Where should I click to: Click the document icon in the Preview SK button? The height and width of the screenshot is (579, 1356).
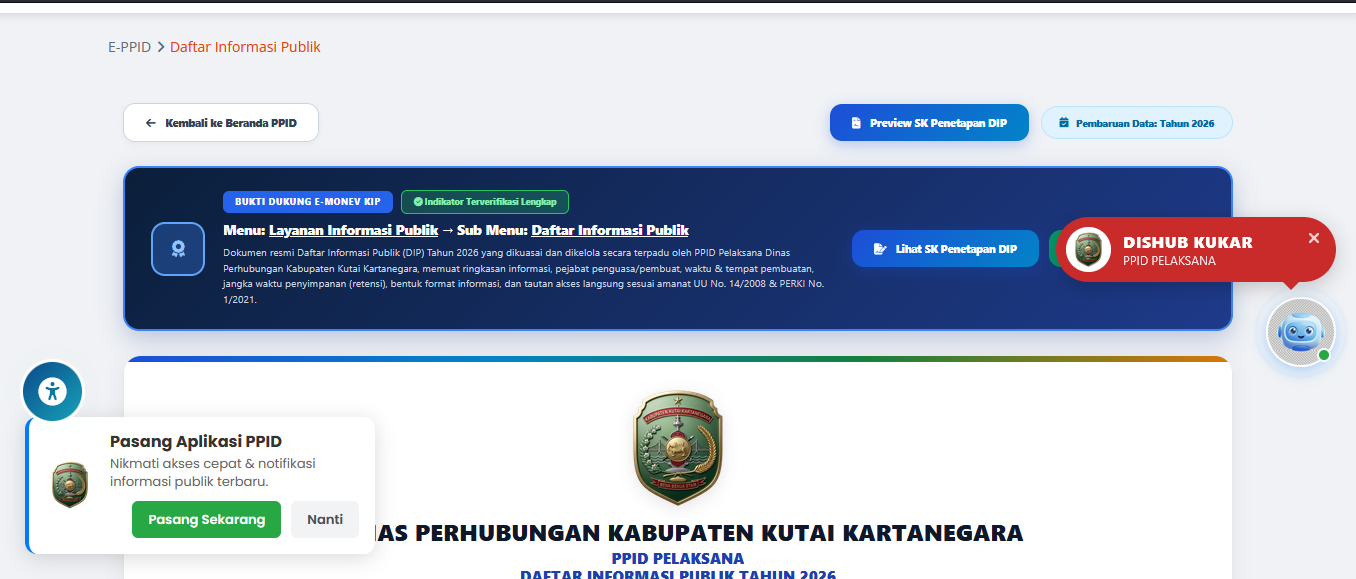pyautogui.click(x=856, y=123)
